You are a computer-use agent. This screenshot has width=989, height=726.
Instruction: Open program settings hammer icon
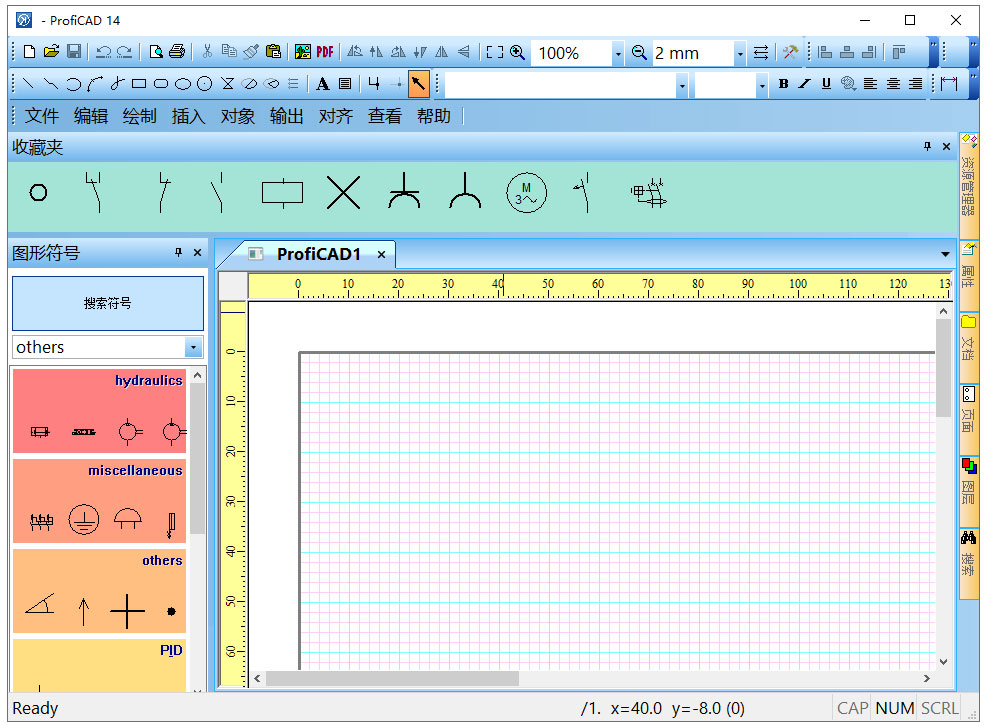tap(790, 52)
